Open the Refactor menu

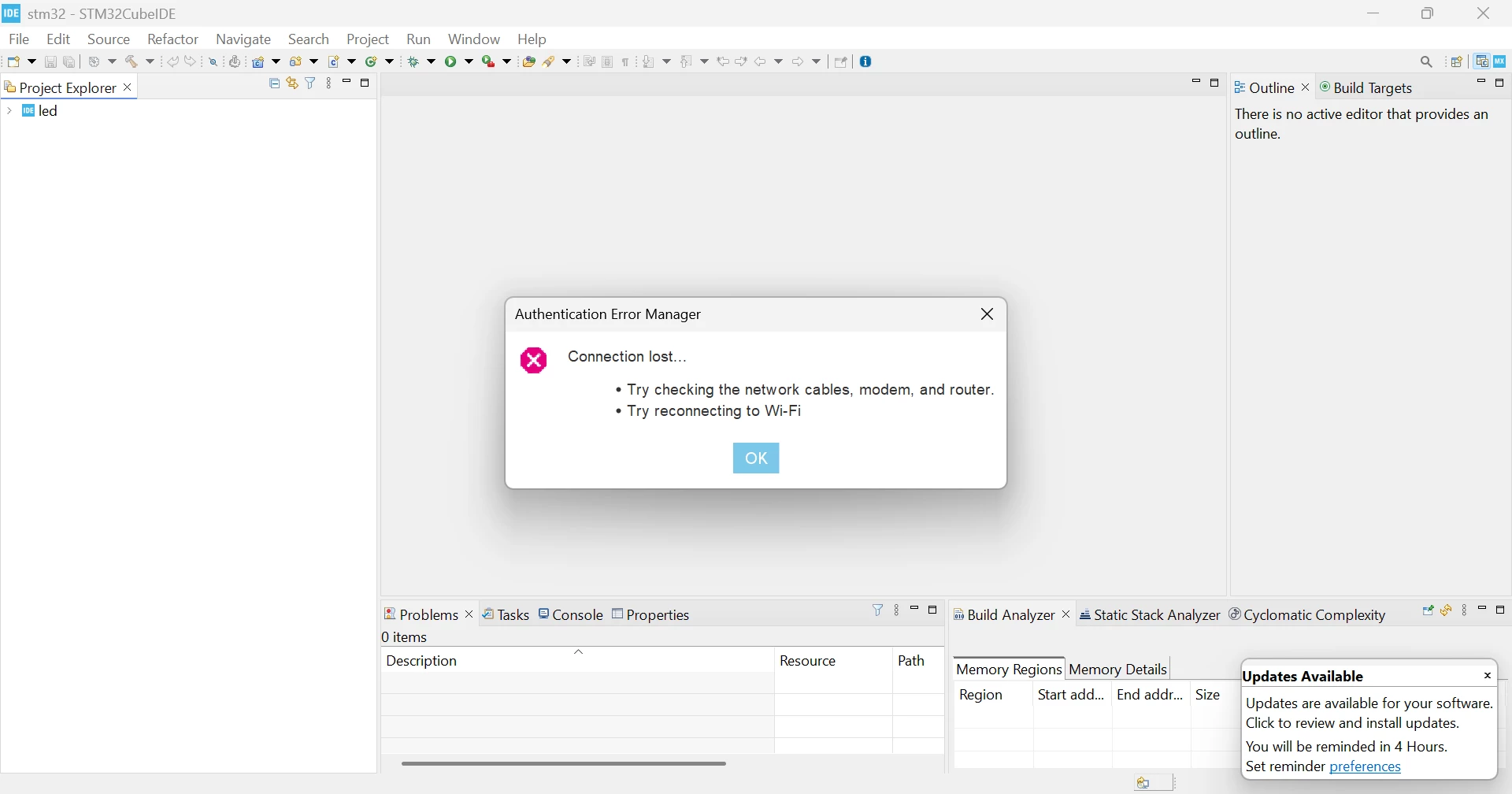173,39
